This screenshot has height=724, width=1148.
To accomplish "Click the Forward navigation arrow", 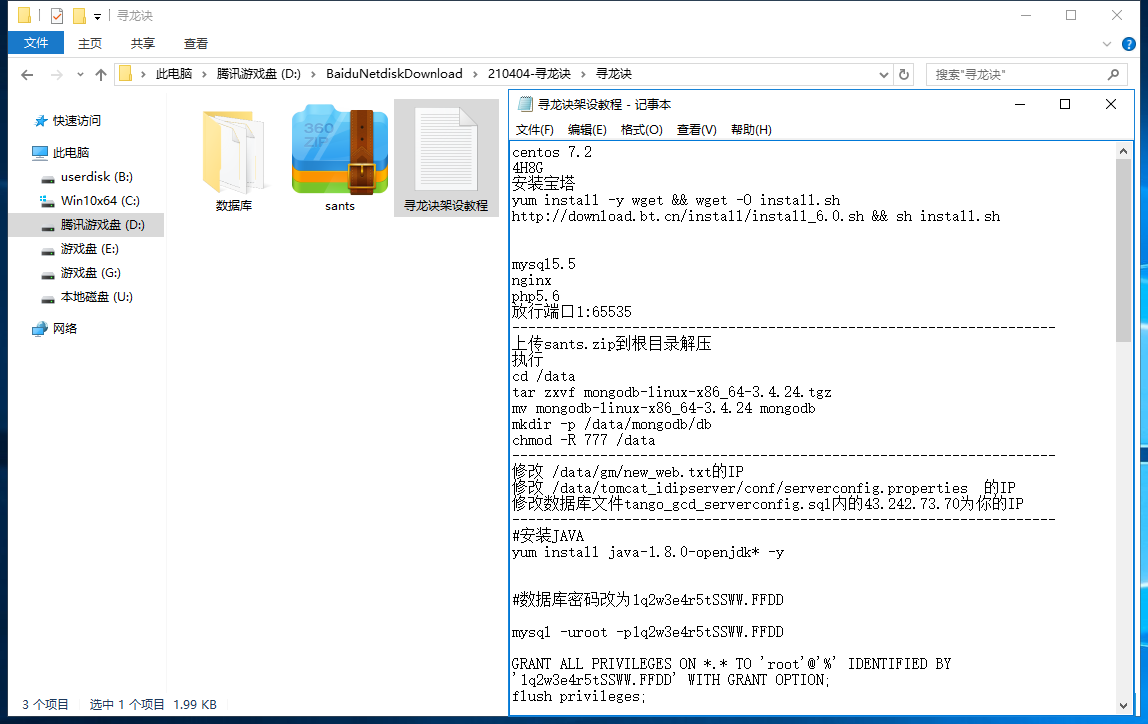I will 56,75.
